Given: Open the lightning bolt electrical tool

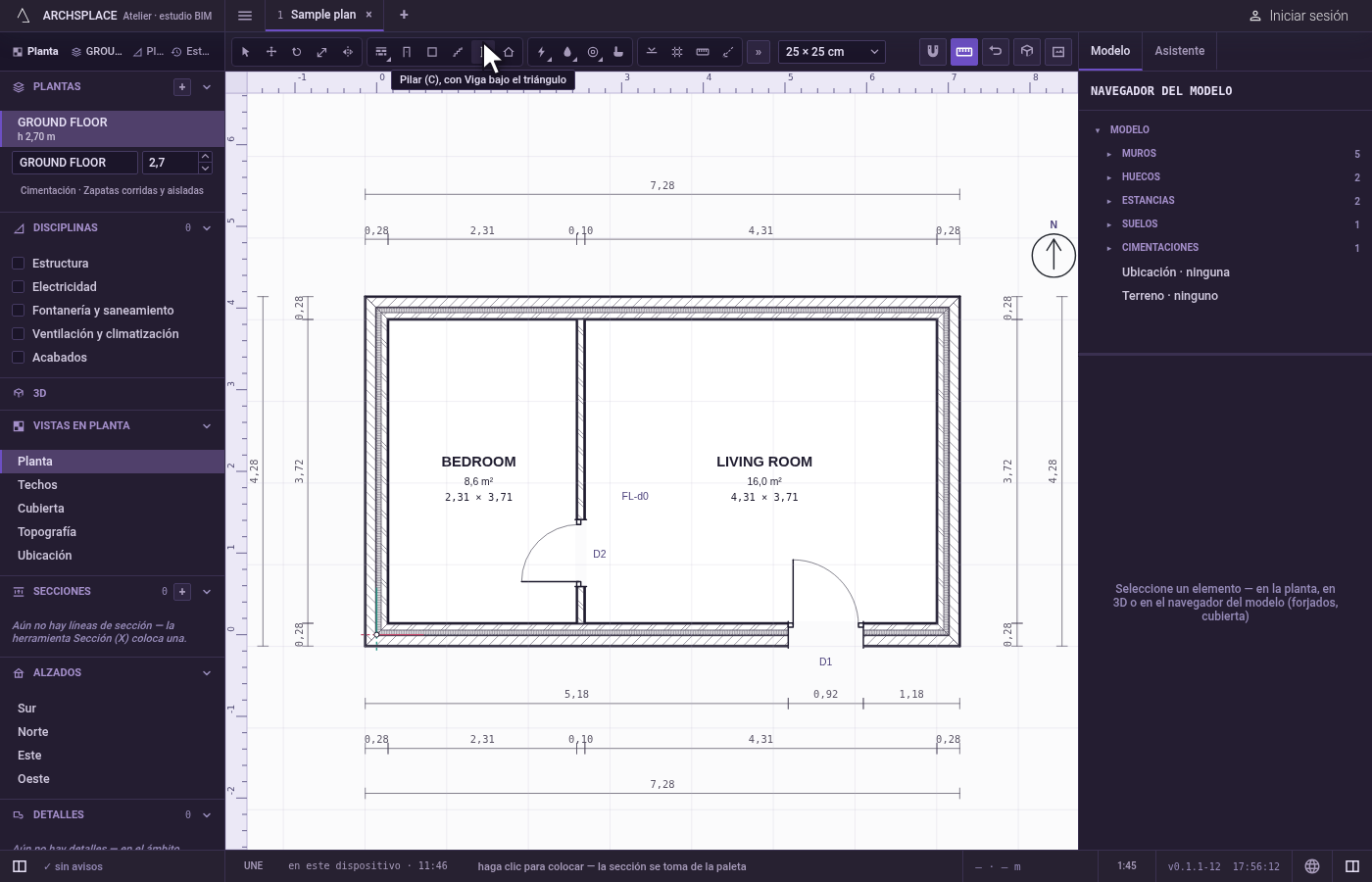Looking at the screenshot, I should coord(542,52).
